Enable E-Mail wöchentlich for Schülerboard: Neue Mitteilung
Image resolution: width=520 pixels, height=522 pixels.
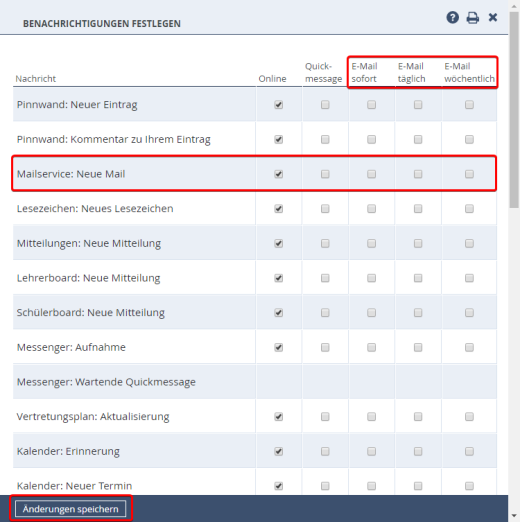click(469, 313)
